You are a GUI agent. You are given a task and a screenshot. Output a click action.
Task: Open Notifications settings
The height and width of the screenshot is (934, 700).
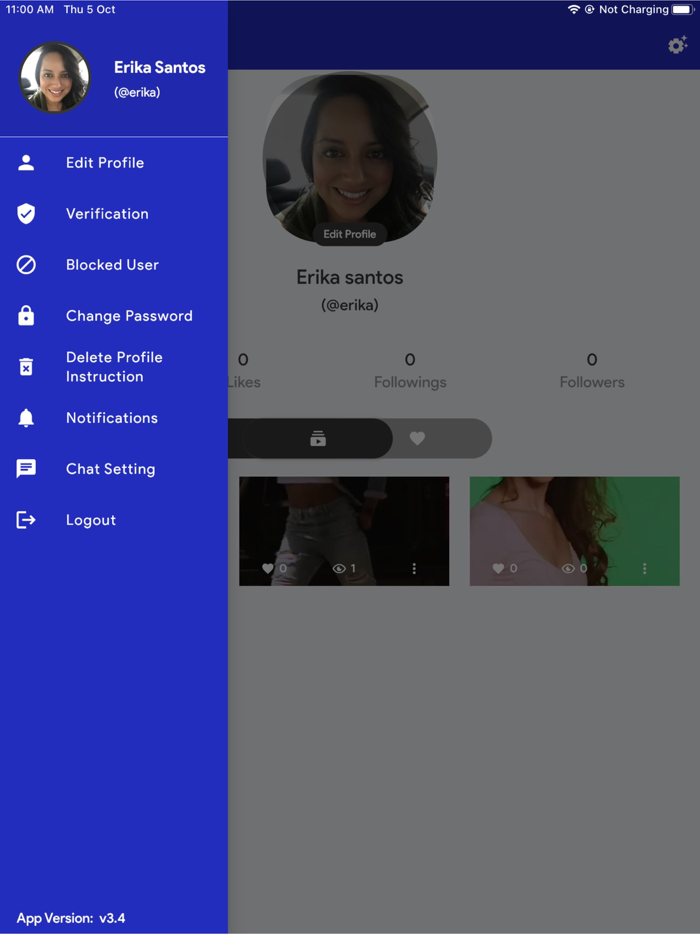(x=114, y=418)
